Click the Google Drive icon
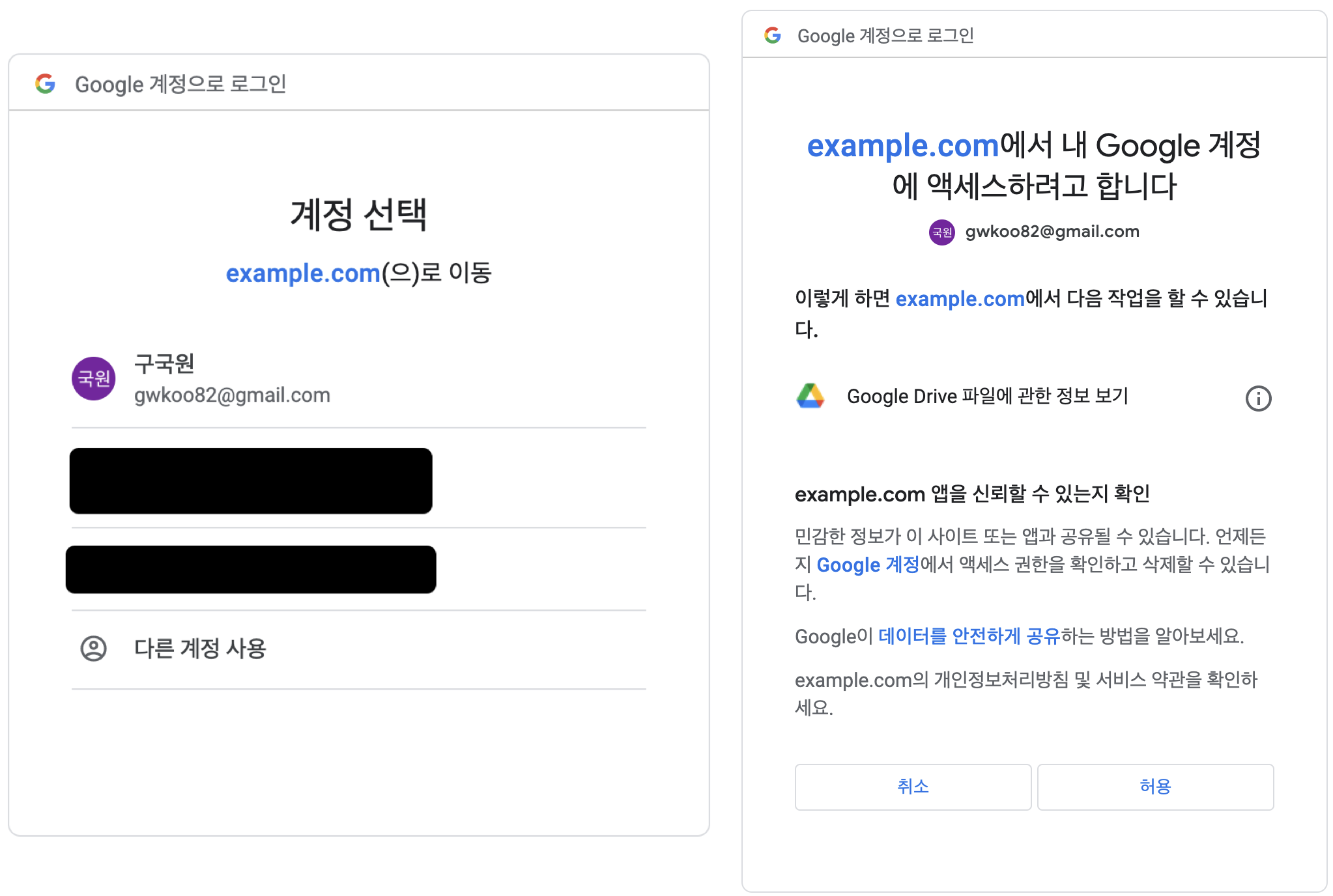Screen dimensions: 1333x896 click(x=810, y=396)
